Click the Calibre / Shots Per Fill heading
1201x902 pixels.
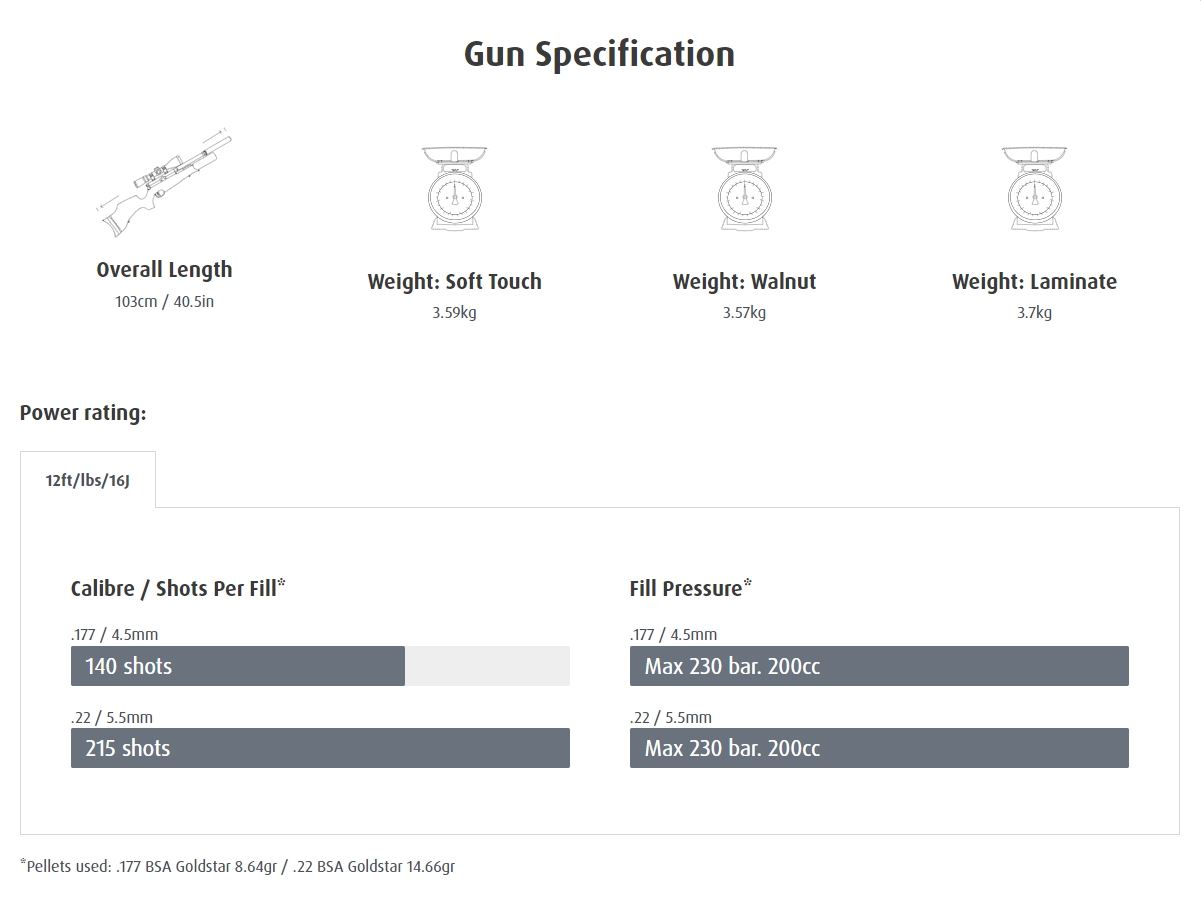[x=177, y=588]
